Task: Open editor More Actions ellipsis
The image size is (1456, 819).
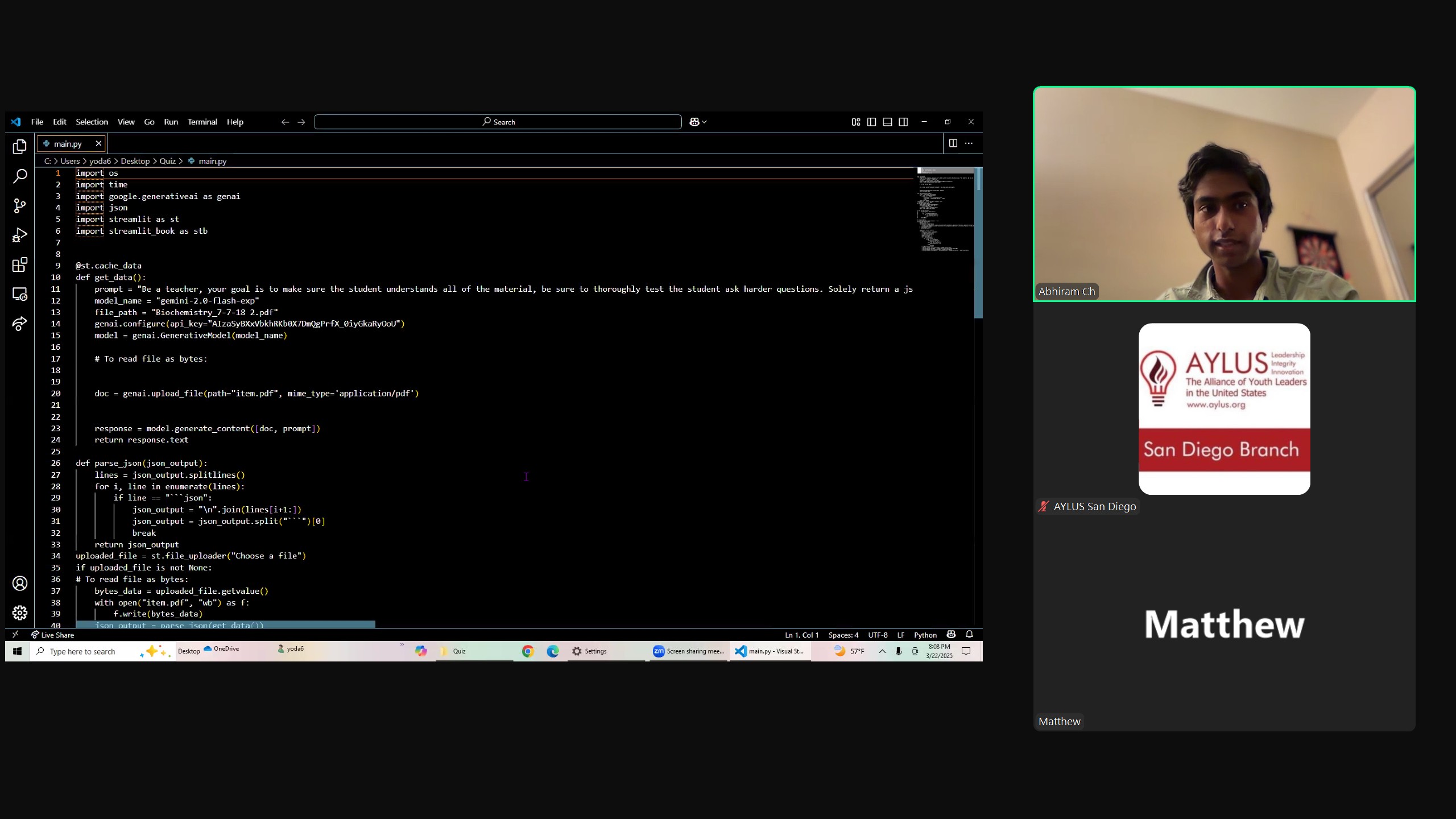Action: pyautogui.click(x=969, y=143)
